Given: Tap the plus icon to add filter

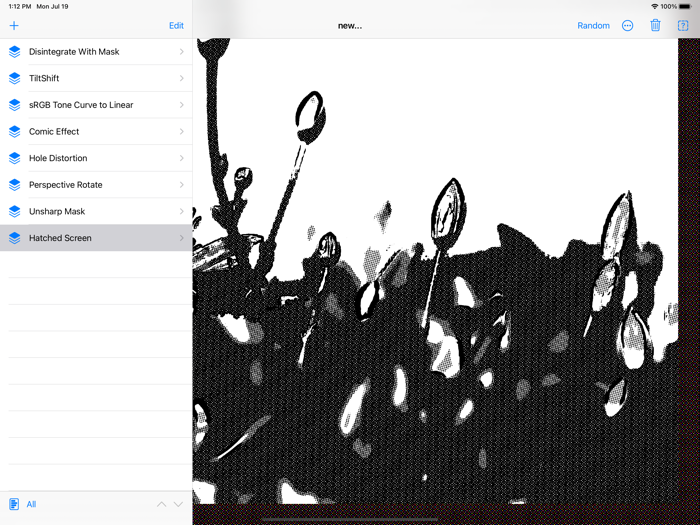Looking at the screenshot, I should tap(14, 26).
